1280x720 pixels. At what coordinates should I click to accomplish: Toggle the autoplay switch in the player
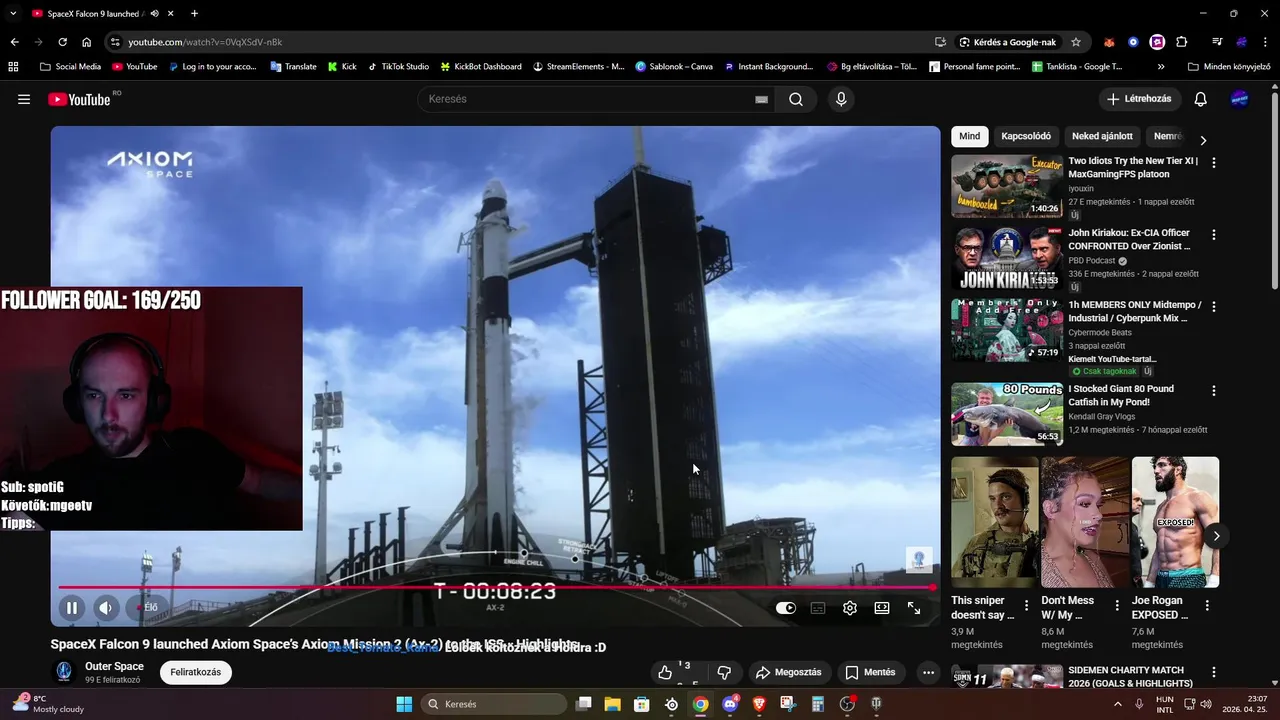786,608
